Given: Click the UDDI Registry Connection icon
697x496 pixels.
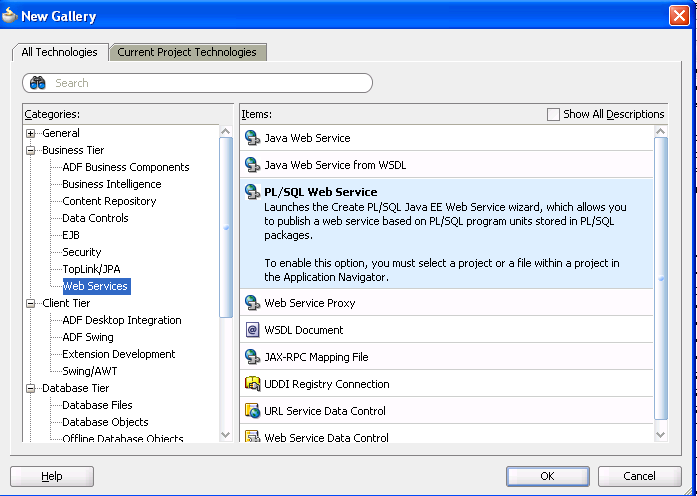Looking at the screenshot, I should pos(252,384).
